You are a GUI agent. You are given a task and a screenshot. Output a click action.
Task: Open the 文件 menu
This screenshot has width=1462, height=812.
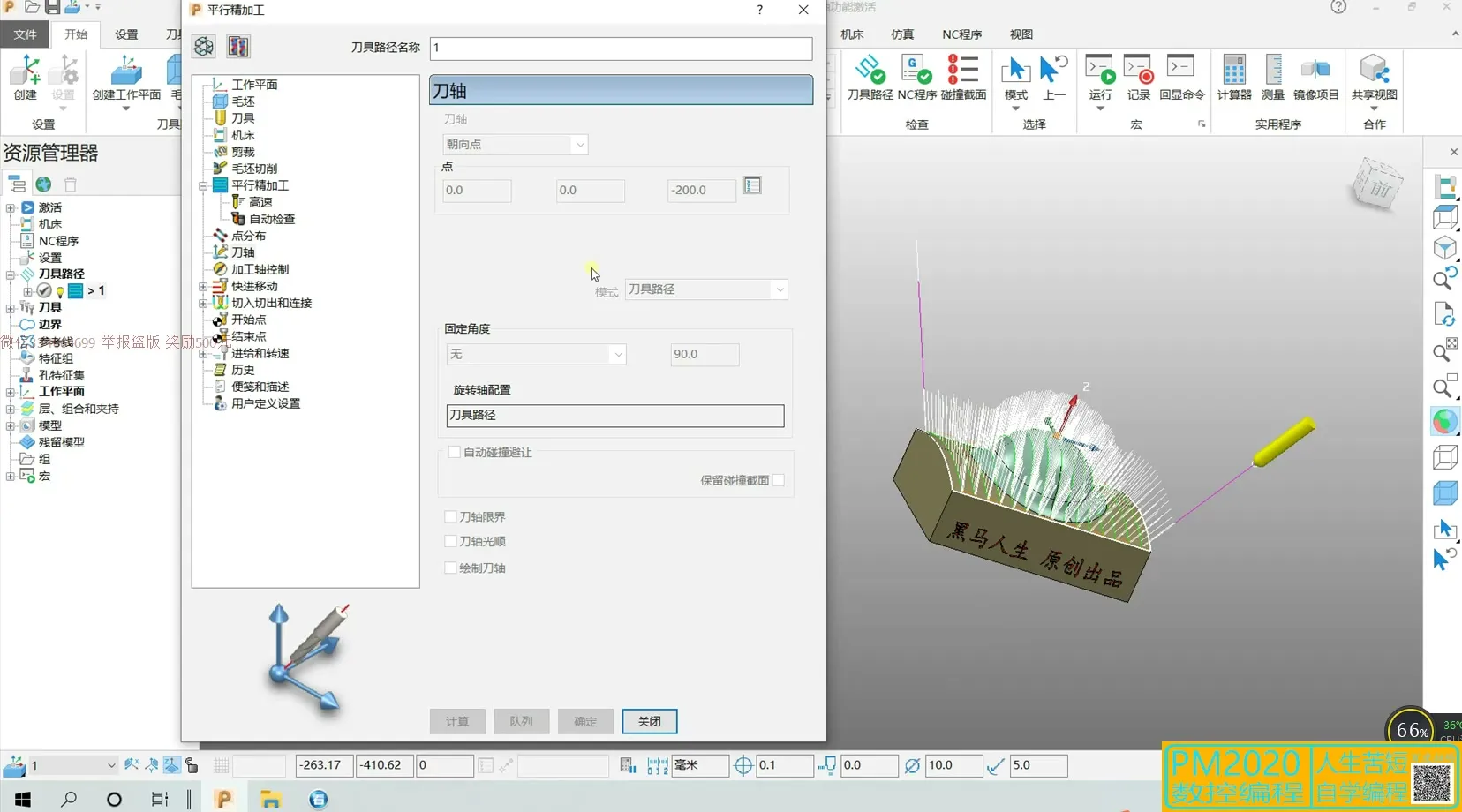[x=25, y=34]
